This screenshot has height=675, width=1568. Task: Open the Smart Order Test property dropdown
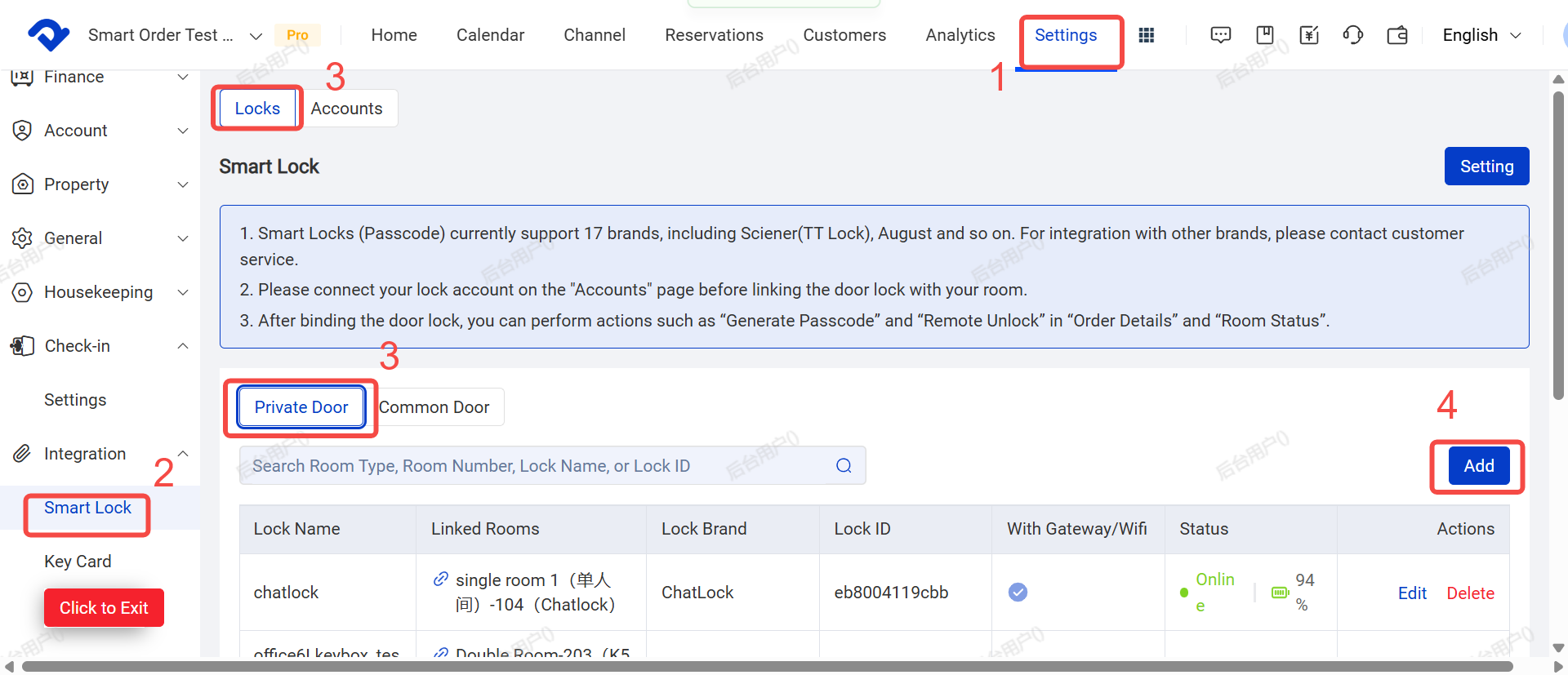175,35
